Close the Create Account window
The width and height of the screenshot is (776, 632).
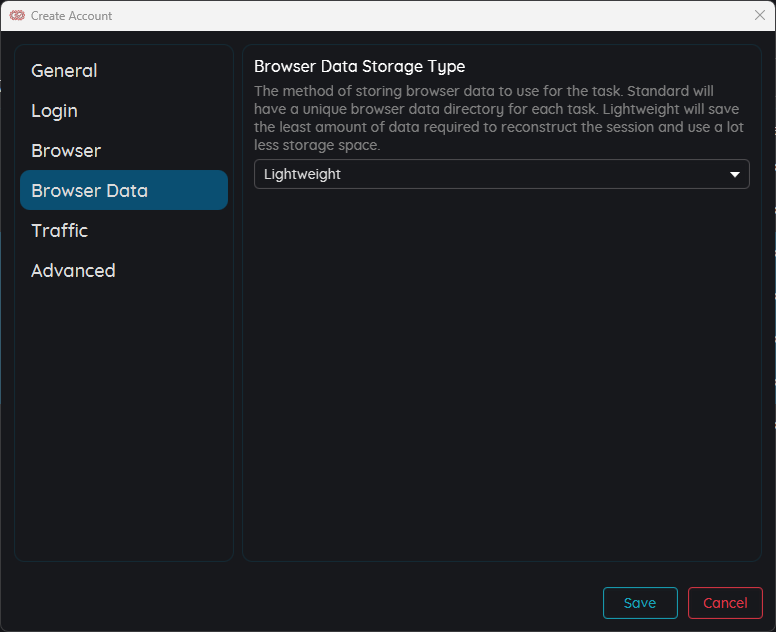759,16
